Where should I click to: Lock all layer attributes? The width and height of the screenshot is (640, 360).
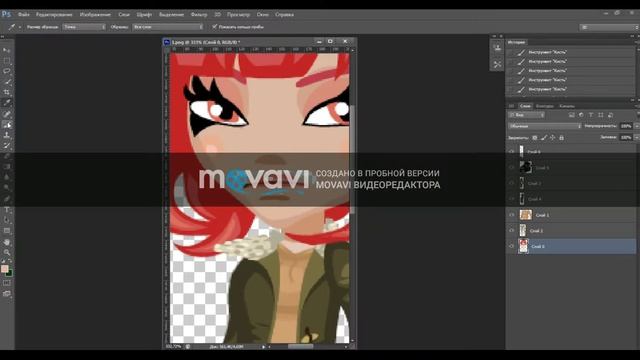pos(562,138)
